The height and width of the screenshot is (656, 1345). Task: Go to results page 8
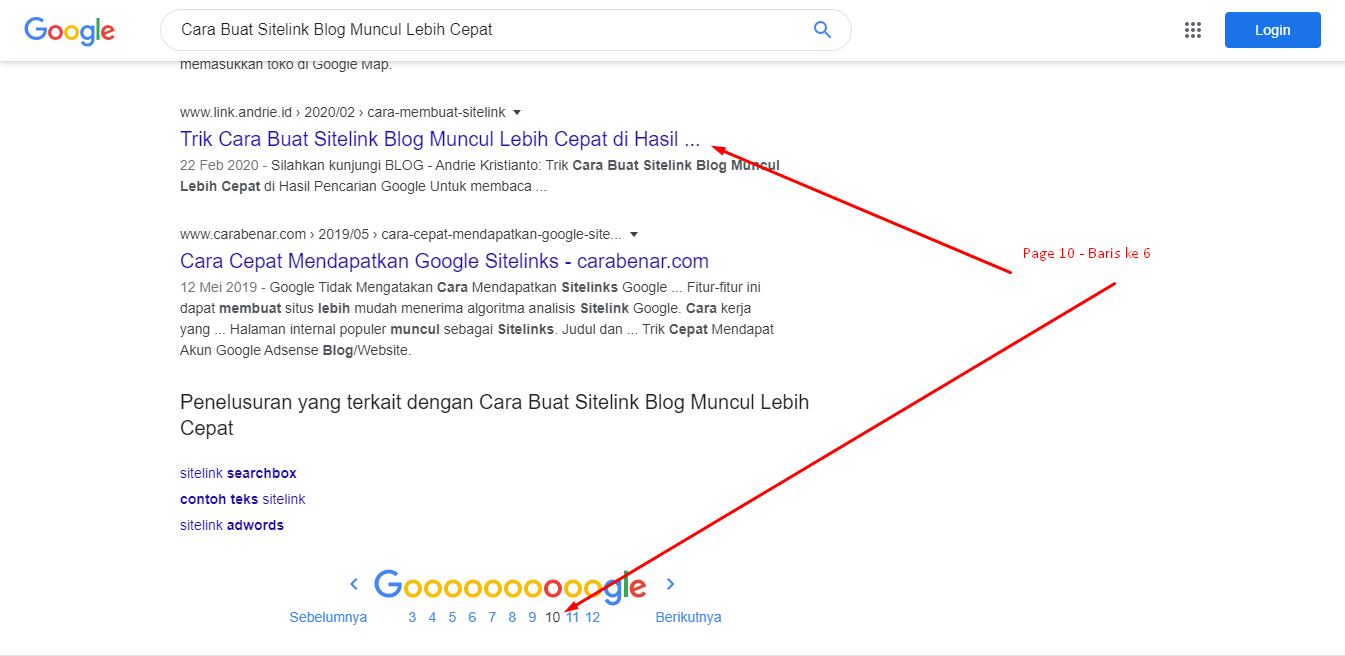point(512,617)
